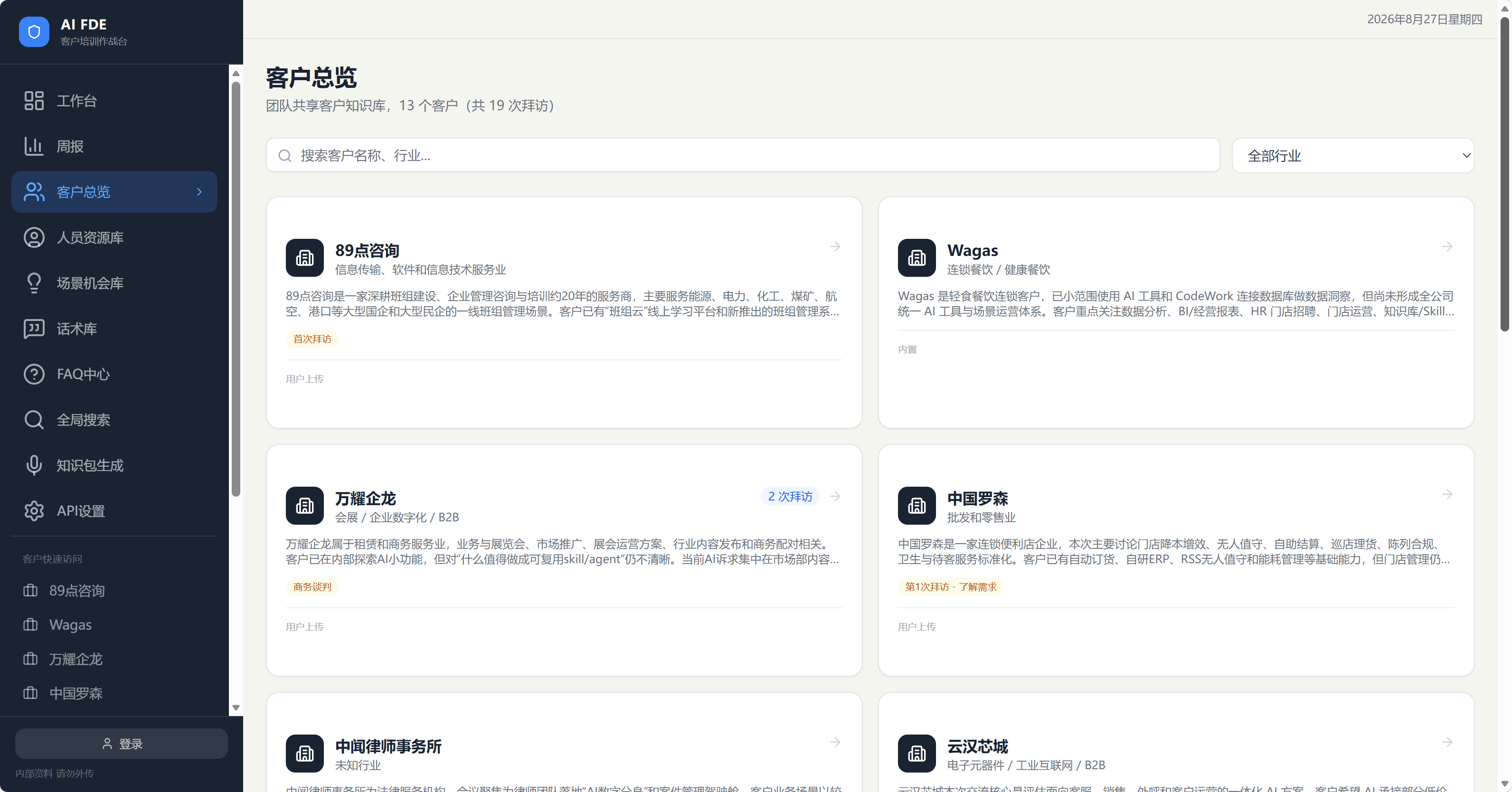Open the 中闻律师事务所 card title
Image resolution: width=1512 pixels, height=792 pixels.
pos(388,746)
